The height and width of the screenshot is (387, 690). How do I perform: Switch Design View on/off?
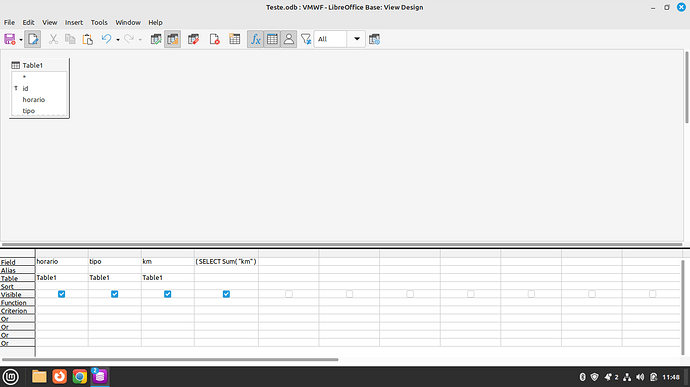(x=172, y=39)
